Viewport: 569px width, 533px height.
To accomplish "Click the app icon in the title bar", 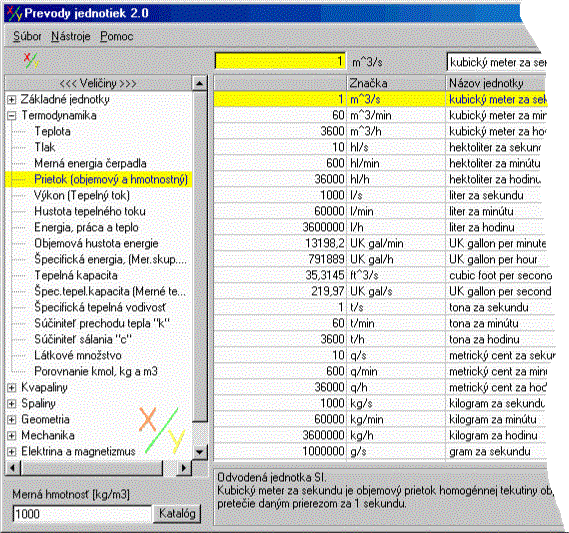I will pos(14,13).
